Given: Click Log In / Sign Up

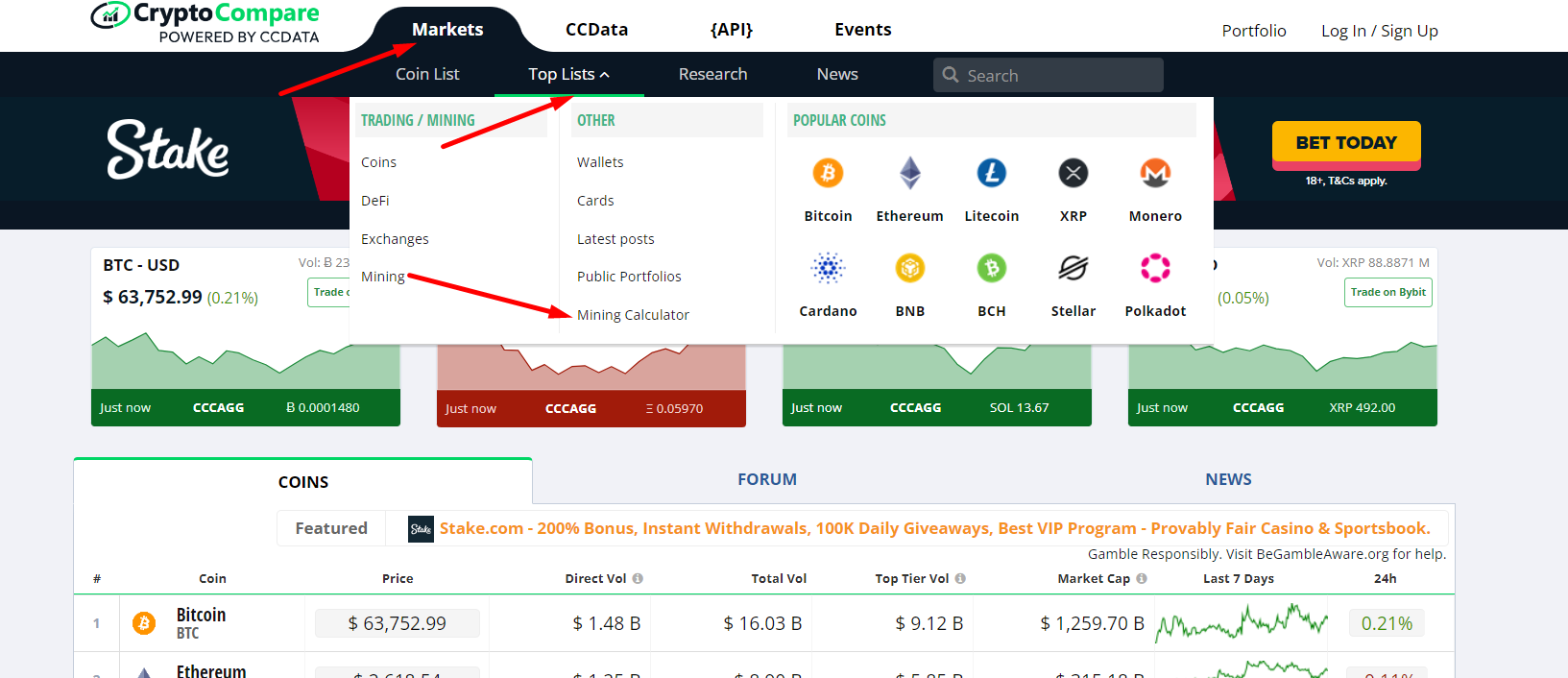Looking at the screenshot, I should click(1379, 31).
